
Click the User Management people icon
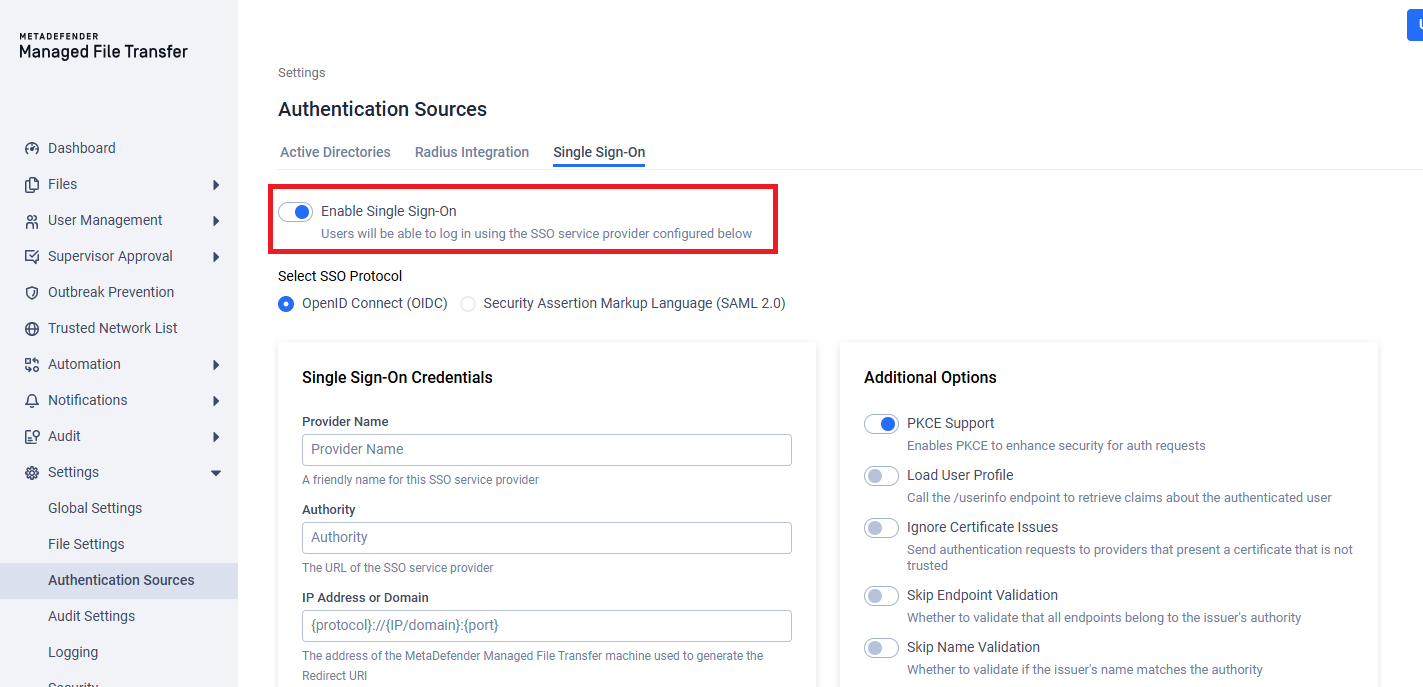tap(31, 220)
